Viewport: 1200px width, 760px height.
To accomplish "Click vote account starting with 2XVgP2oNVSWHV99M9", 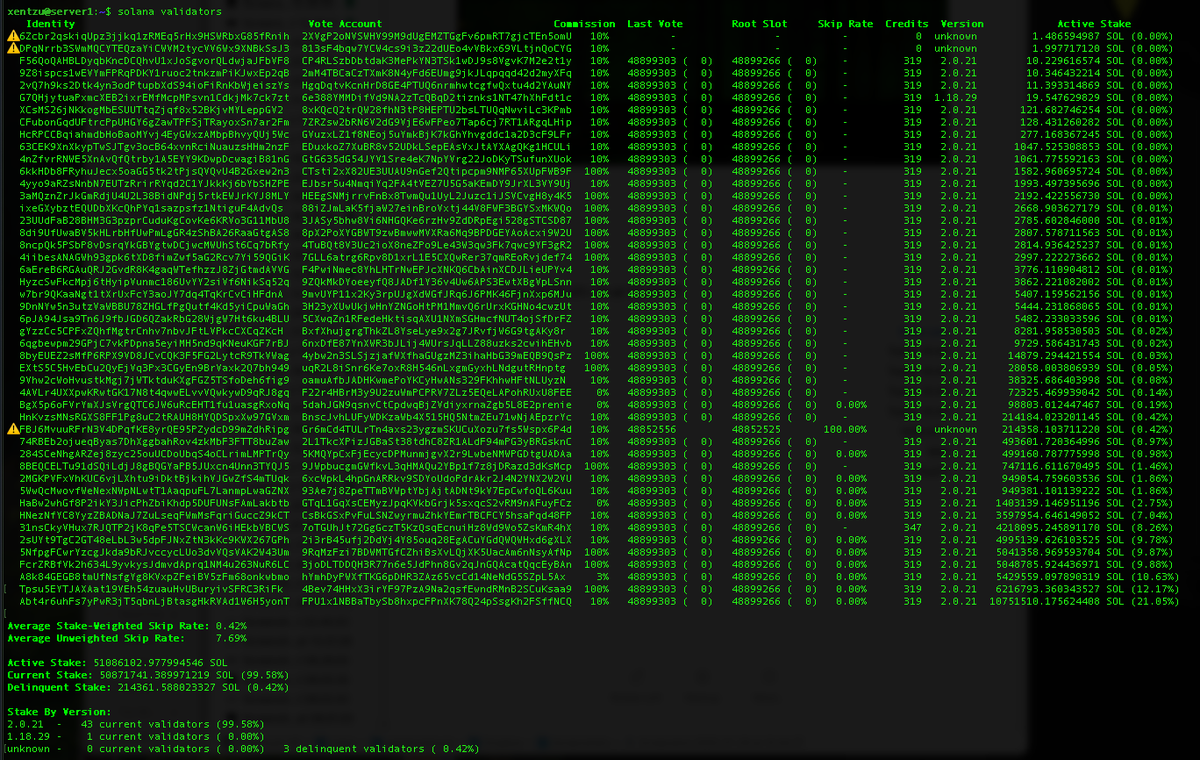I will [x=436, y=36].
